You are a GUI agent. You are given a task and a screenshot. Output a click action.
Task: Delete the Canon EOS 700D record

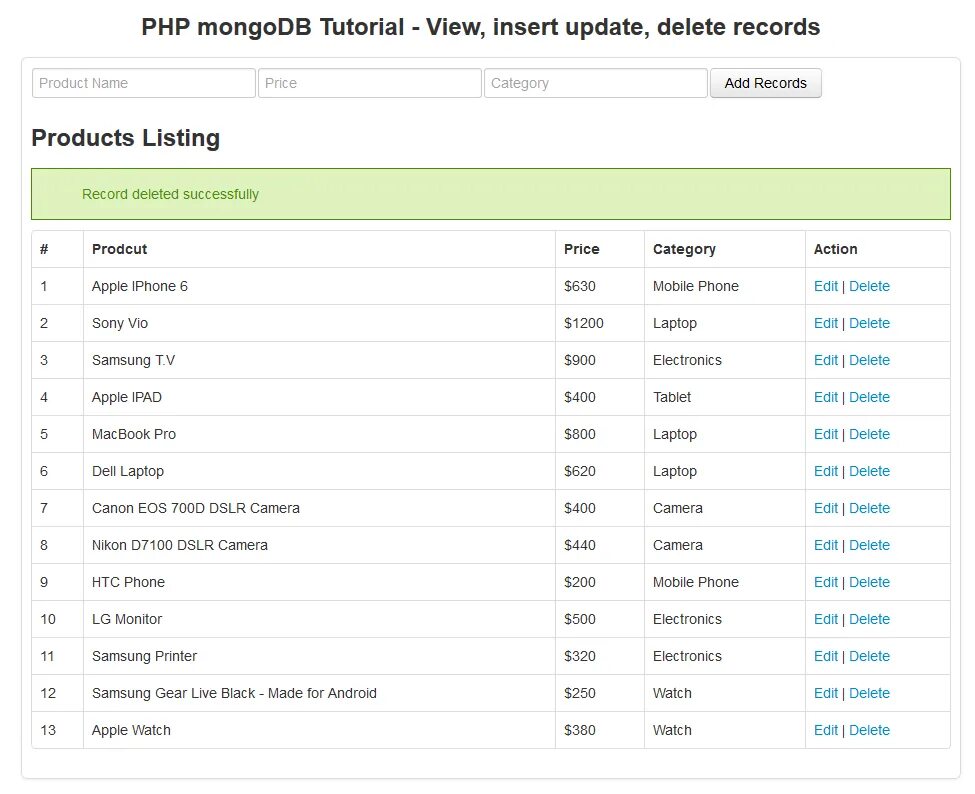869,508
